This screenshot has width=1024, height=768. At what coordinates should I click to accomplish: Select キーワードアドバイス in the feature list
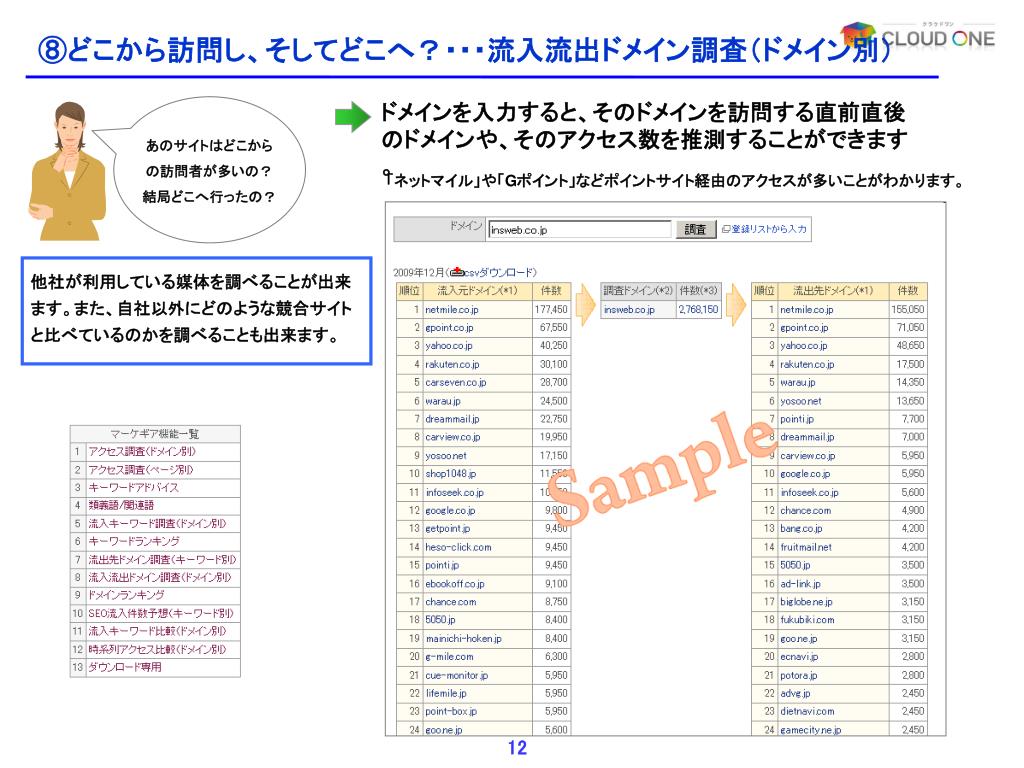pyautogui.click(x=133, y=487)
